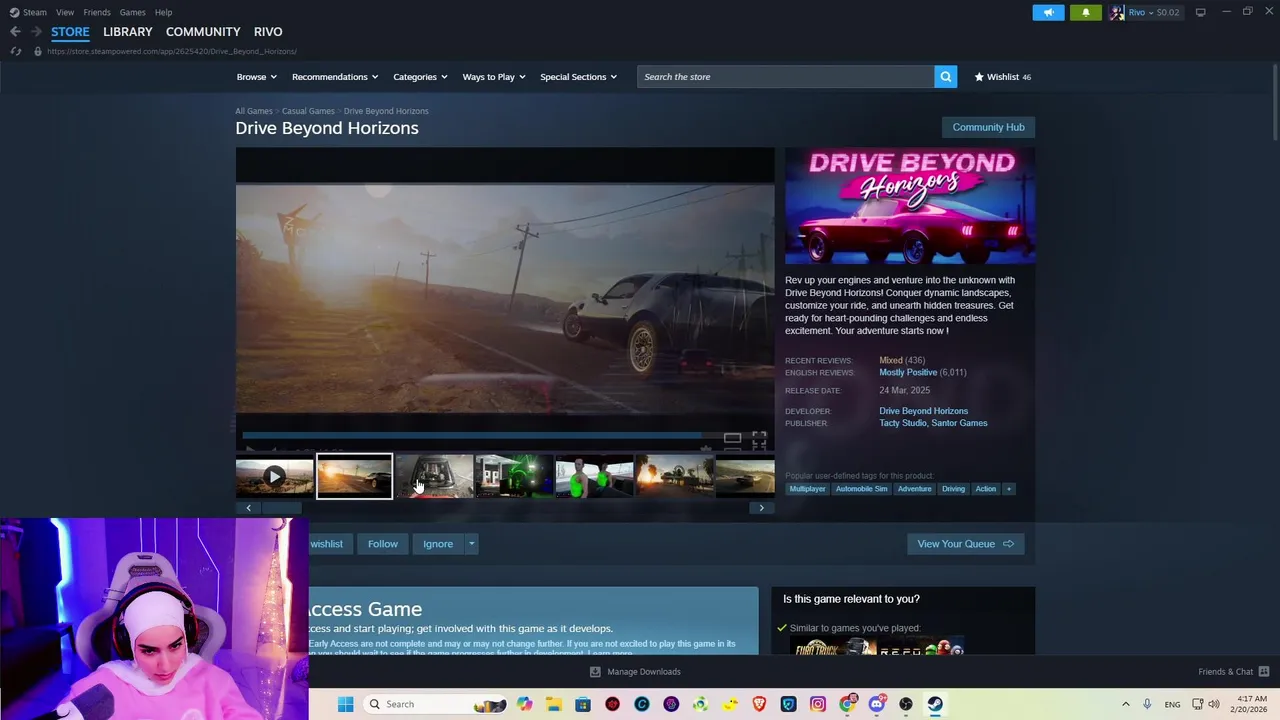This screenshot has height=720, width=1280.
Task: Open File Explorer from the taskbar
Action: [x=554, y=704]
